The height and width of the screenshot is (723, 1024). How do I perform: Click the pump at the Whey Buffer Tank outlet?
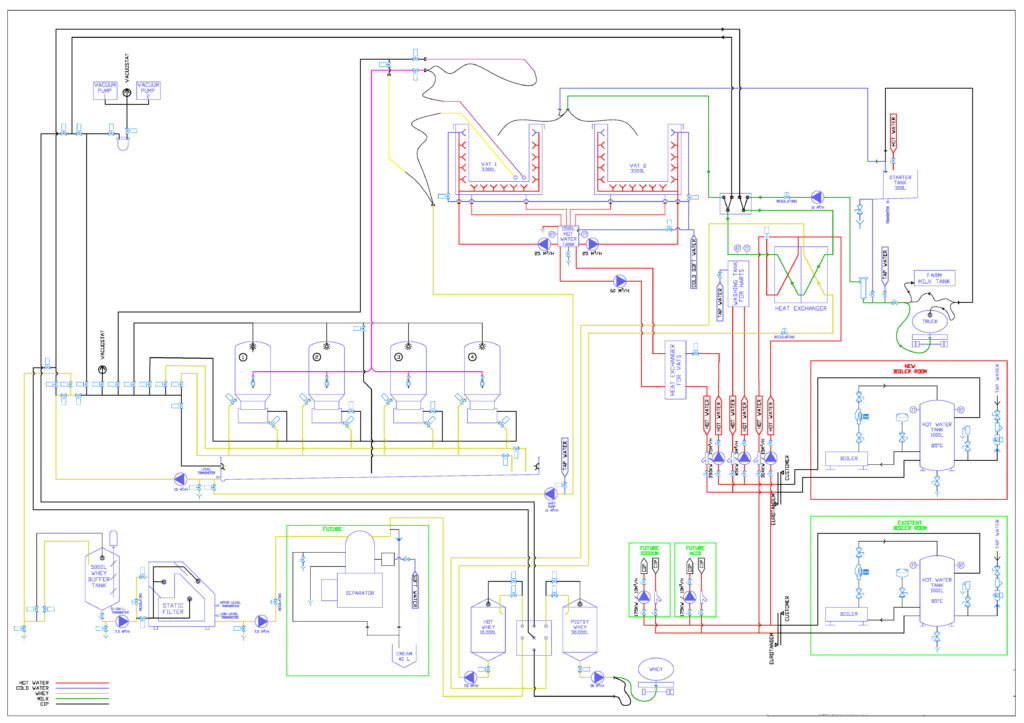tap(121, 621)
